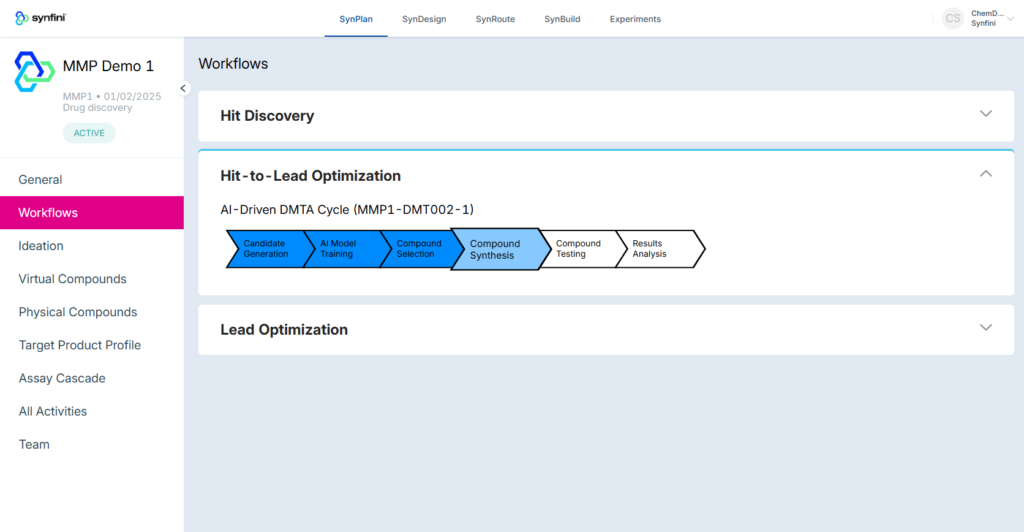Click the Hit-to-Lead Optimization heading
The height and width of the screenshot is (532, 1024).
310,176
